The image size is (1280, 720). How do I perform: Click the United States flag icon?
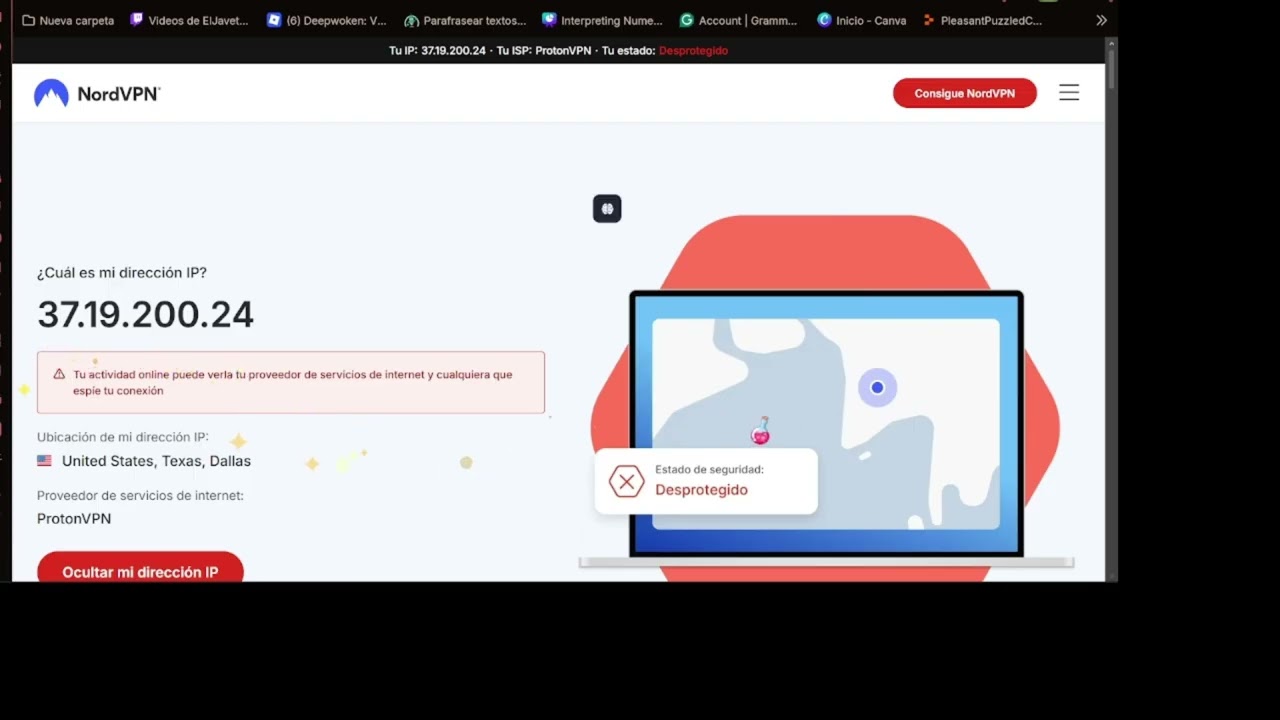[x=44, y=461]
